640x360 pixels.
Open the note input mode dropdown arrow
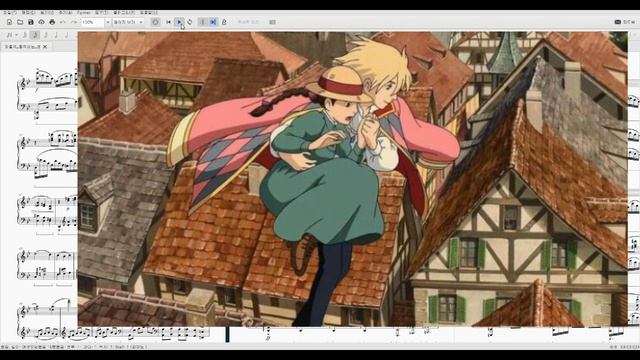tap(16, 35)
